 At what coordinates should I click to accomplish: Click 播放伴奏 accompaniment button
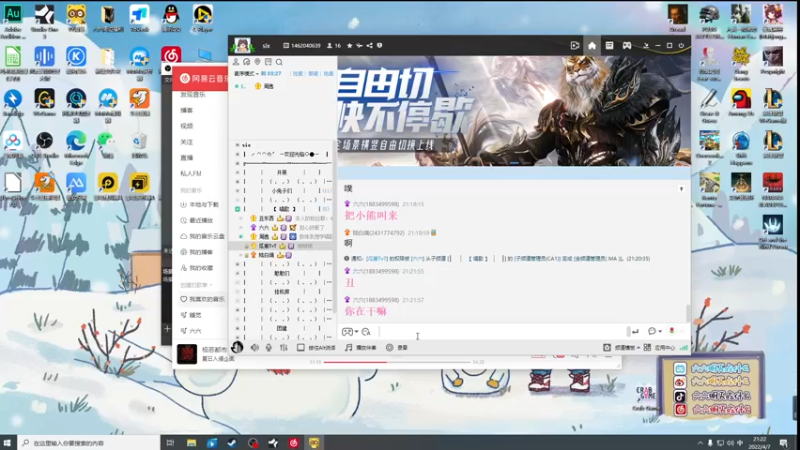click(x=360, y=347)
